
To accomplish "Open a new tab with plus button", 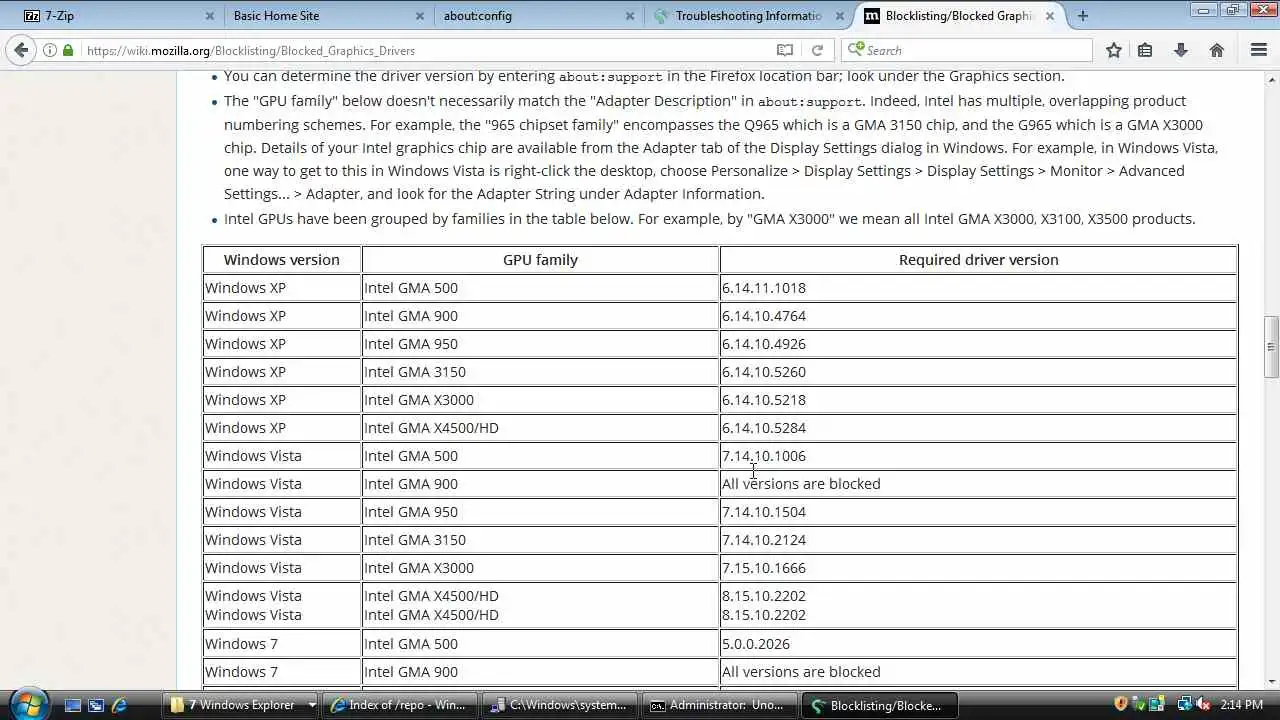I will pos(1083,16).
